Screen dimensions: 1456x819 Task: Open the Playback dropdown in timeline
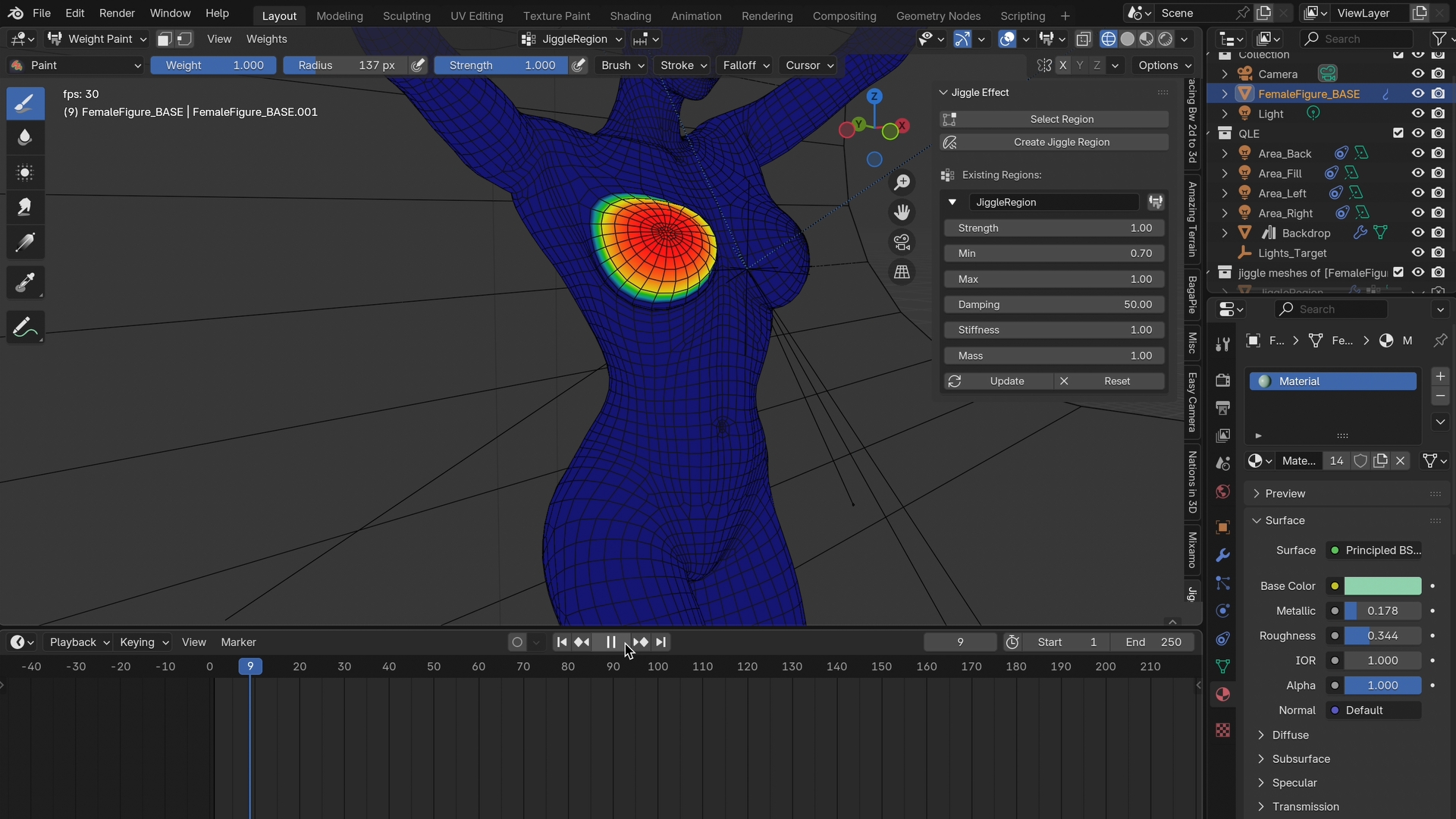[x=79, y=642]
